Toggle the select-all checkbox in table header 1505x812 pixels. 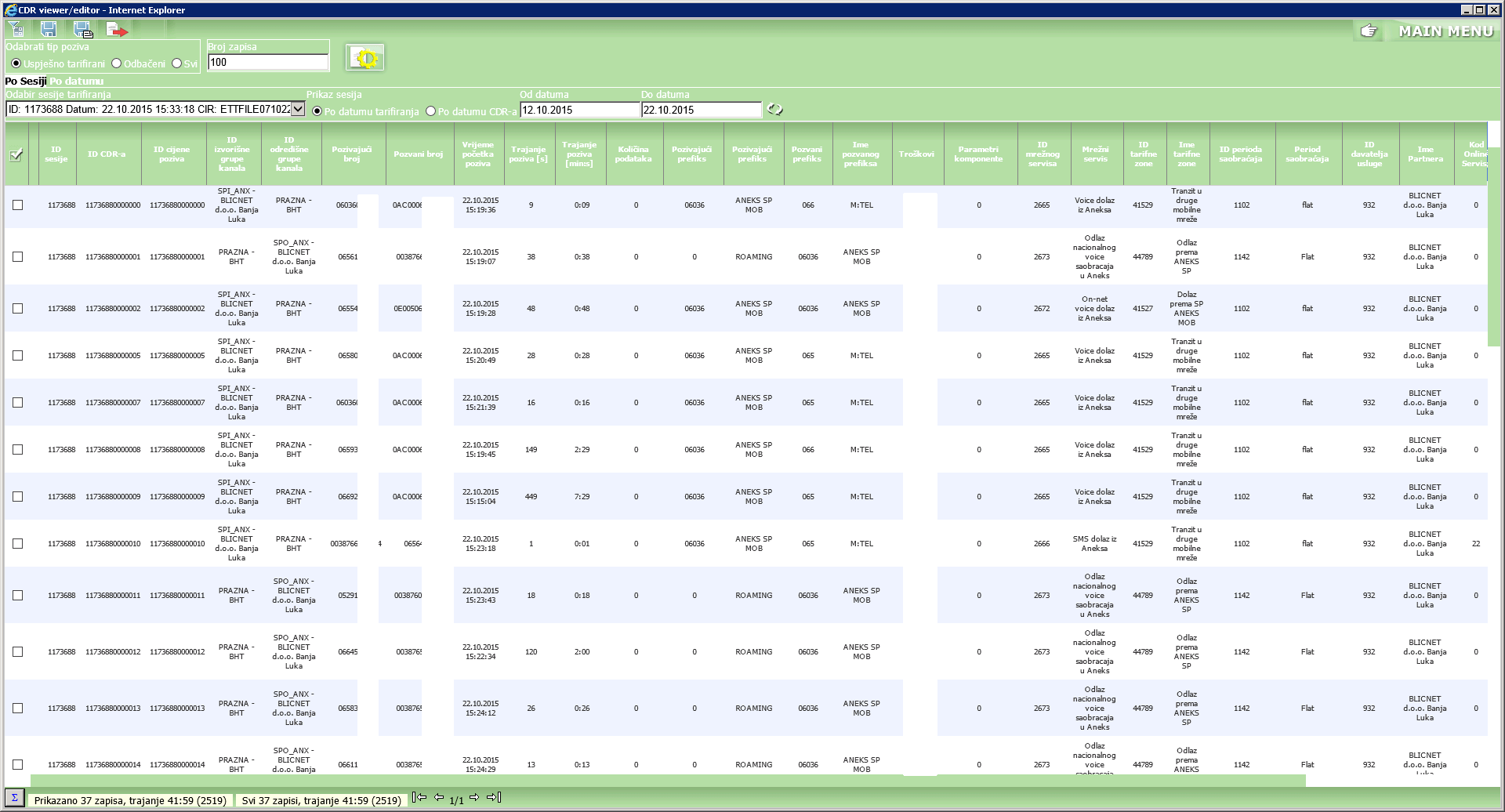pos(16,154)
